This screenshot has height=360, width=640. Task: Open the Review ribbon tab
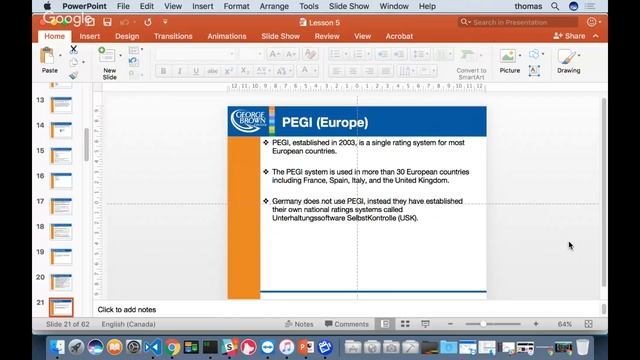(327, 36)
